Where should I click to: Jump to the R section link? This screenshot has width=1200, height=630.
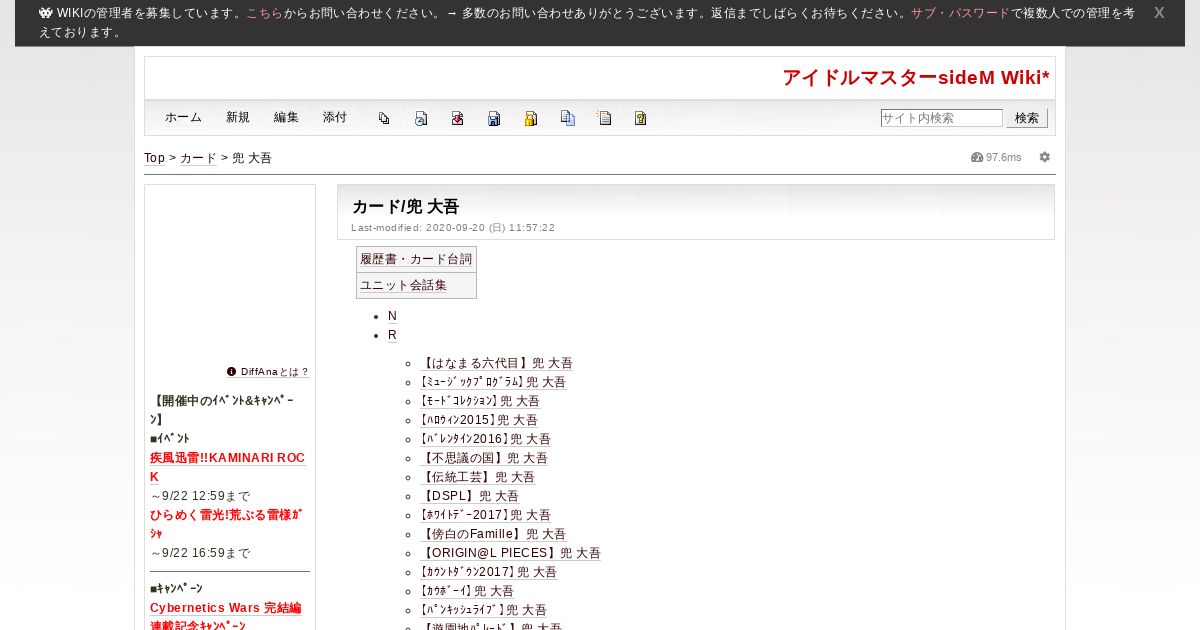tap(392, 335)
